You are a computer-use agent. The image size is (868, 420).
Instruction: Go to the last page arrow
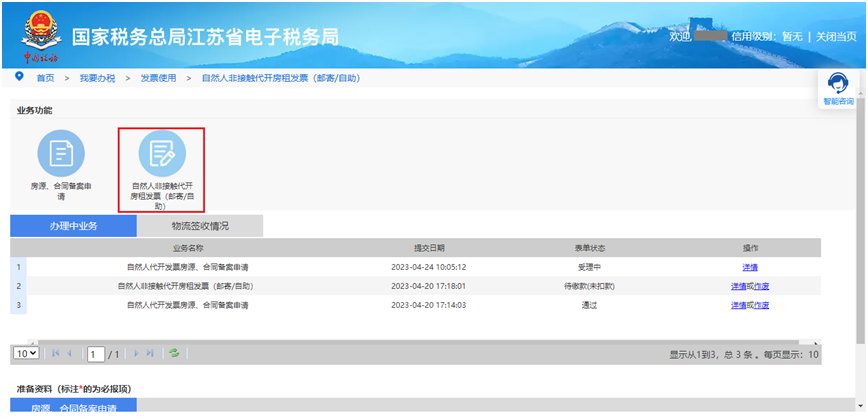(x=150, y=353)
